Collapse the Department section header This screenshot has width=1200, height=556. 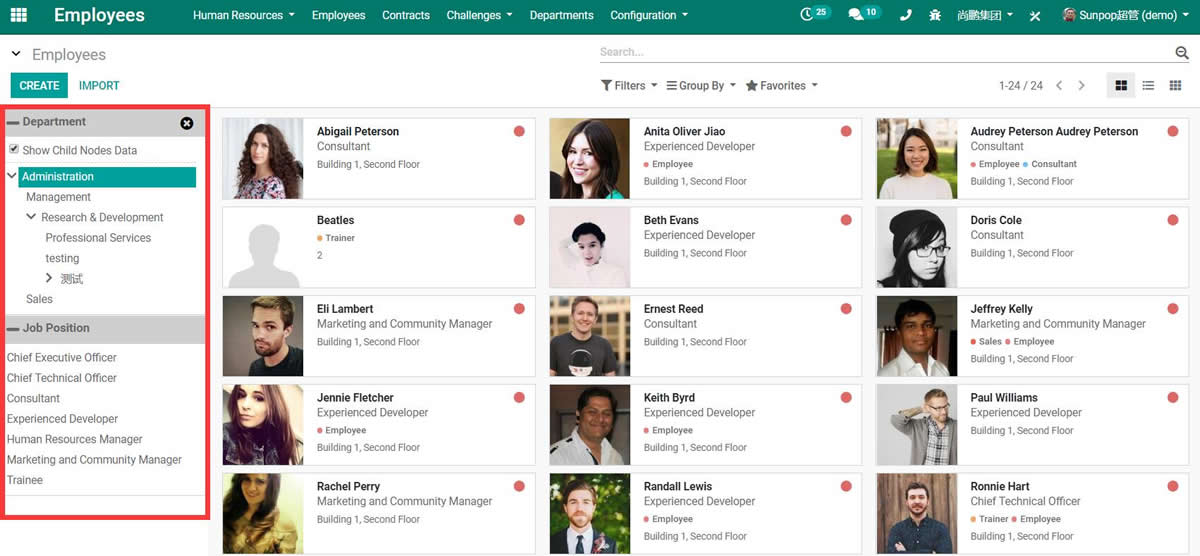tap(13, 122)
